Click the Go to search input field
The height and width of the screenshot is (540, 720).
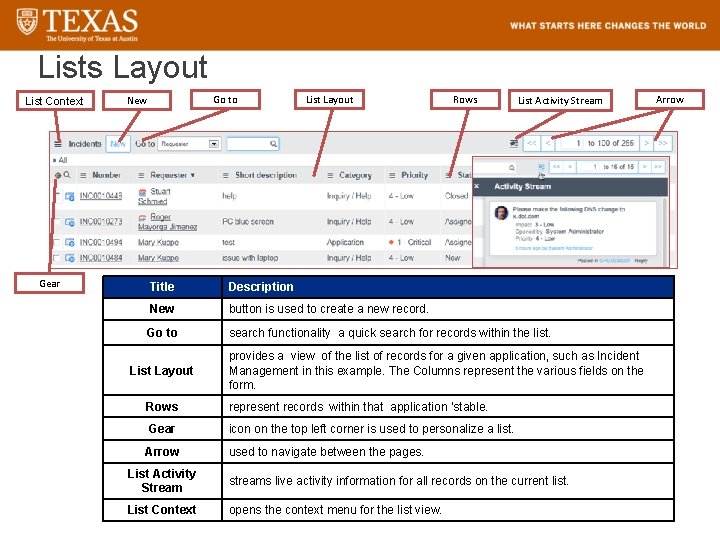(252, 144)
